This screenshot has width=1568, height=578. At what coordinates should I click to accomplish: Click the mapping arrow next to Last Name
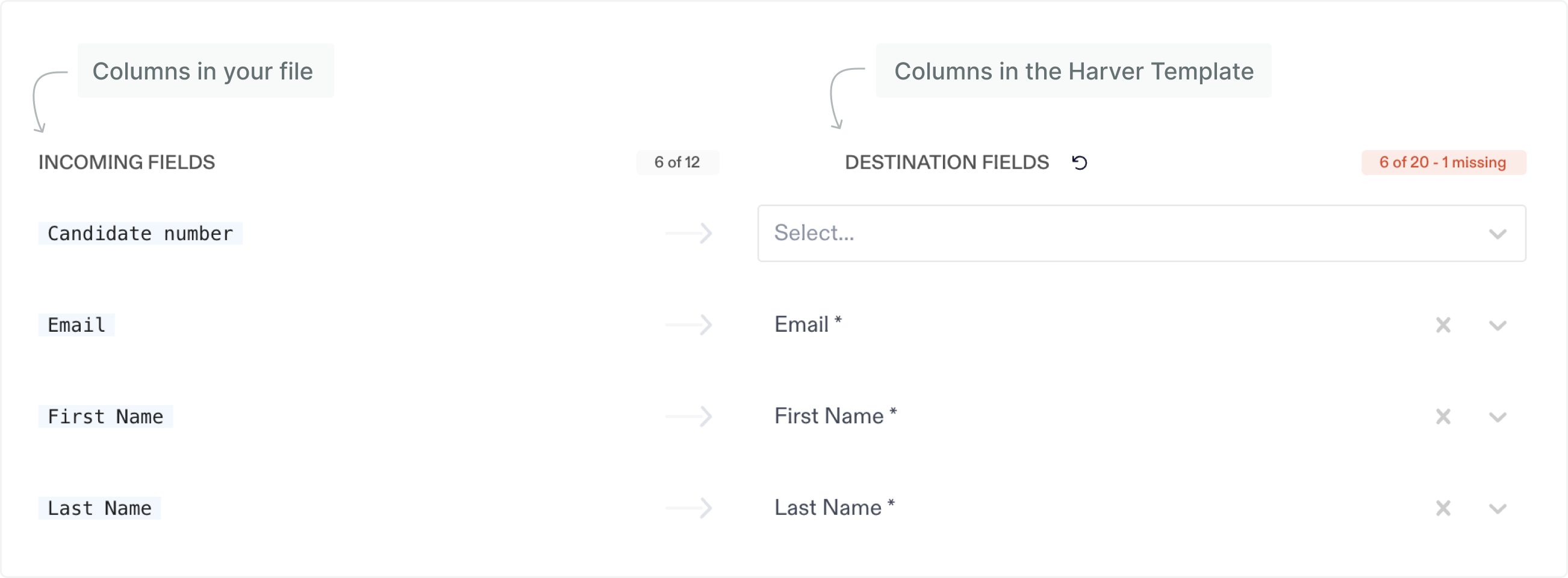click(x=688, y=508)
